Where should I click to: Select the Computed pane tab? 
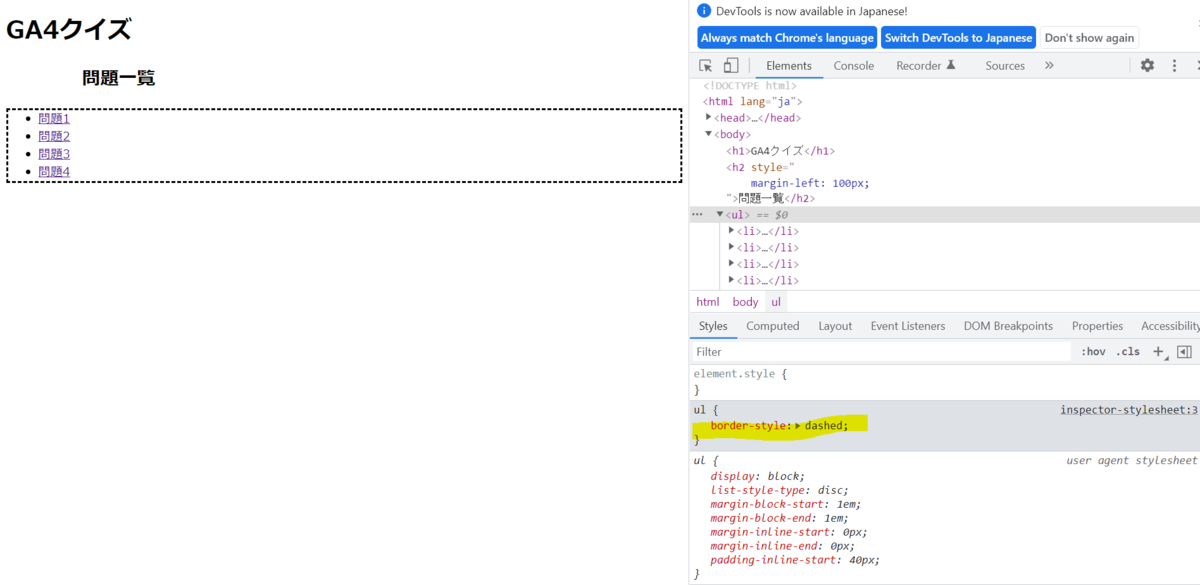pyautogui.click(x=773, y=326)
